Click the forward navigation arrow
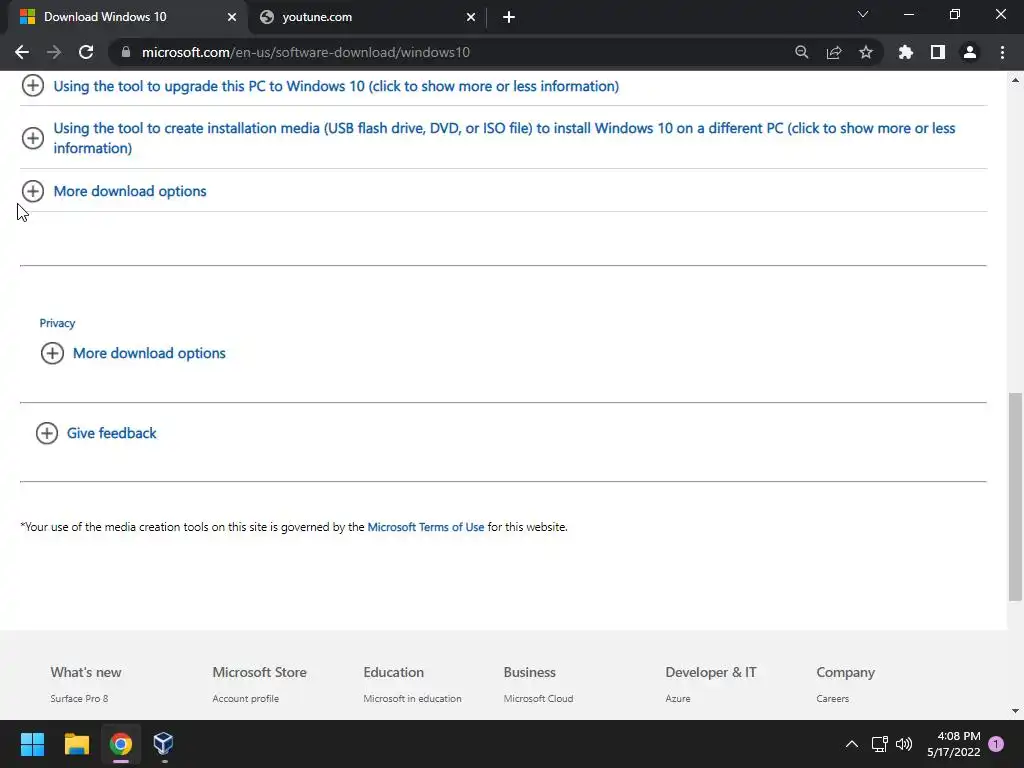1024x768 pixels. (x=54, y=52)
